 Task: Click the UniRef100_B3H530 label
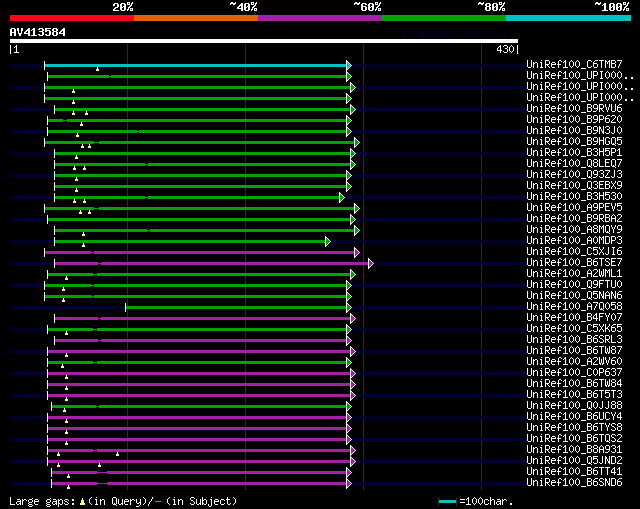[574, 197]
